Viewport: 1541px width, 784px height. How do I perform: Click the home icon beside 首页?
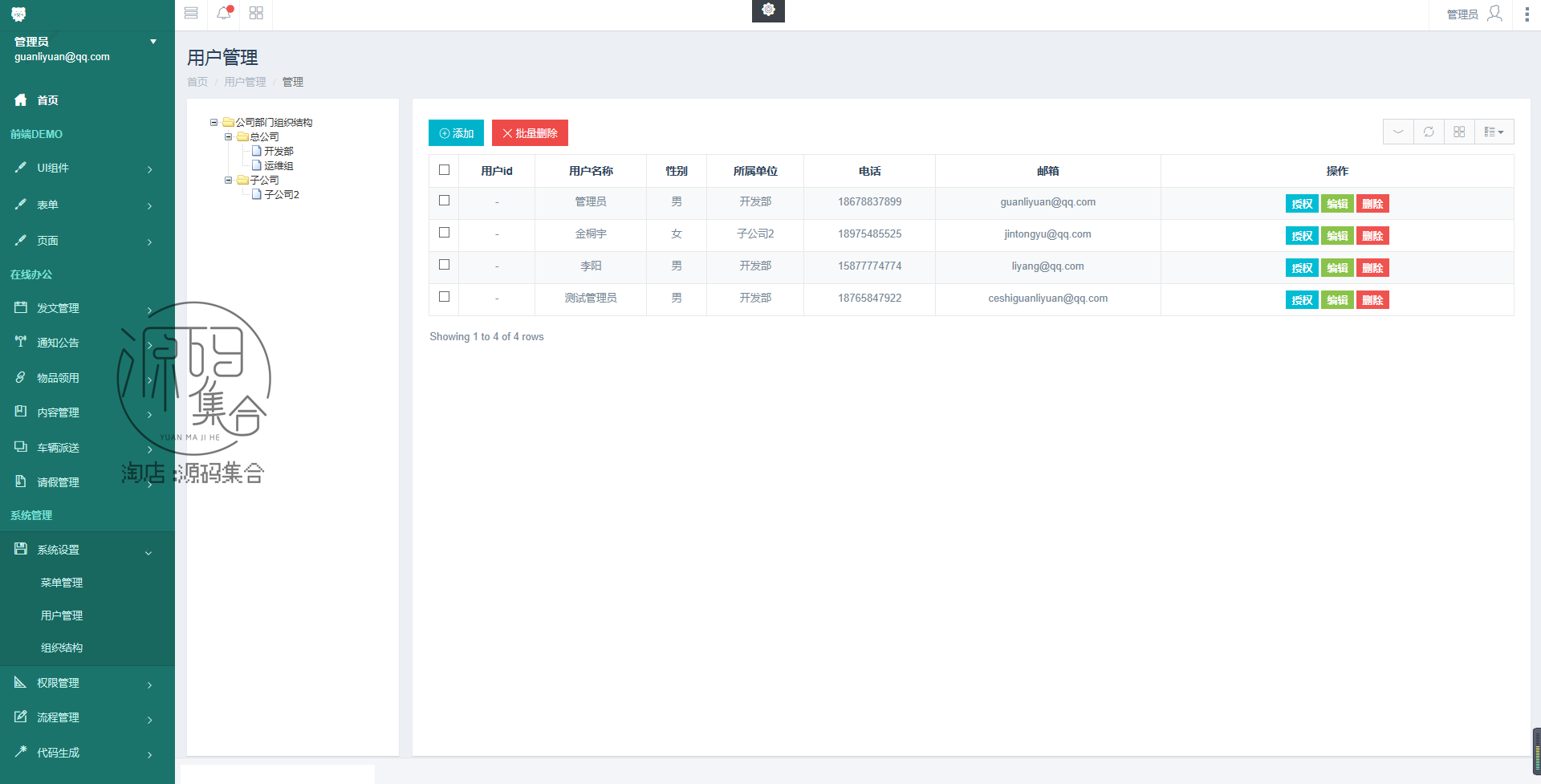pos(21,100)
